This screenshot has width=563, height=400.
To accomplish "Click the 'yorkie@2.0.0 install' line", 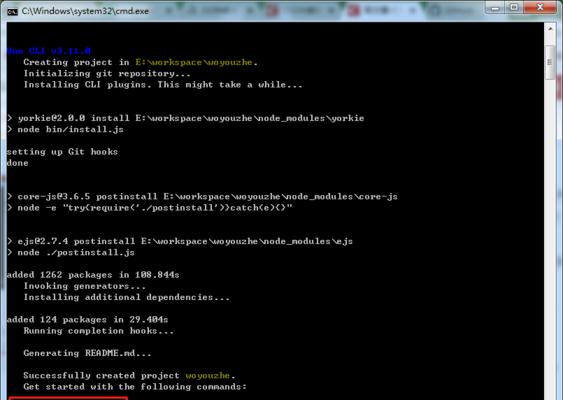I will [186, 118].
